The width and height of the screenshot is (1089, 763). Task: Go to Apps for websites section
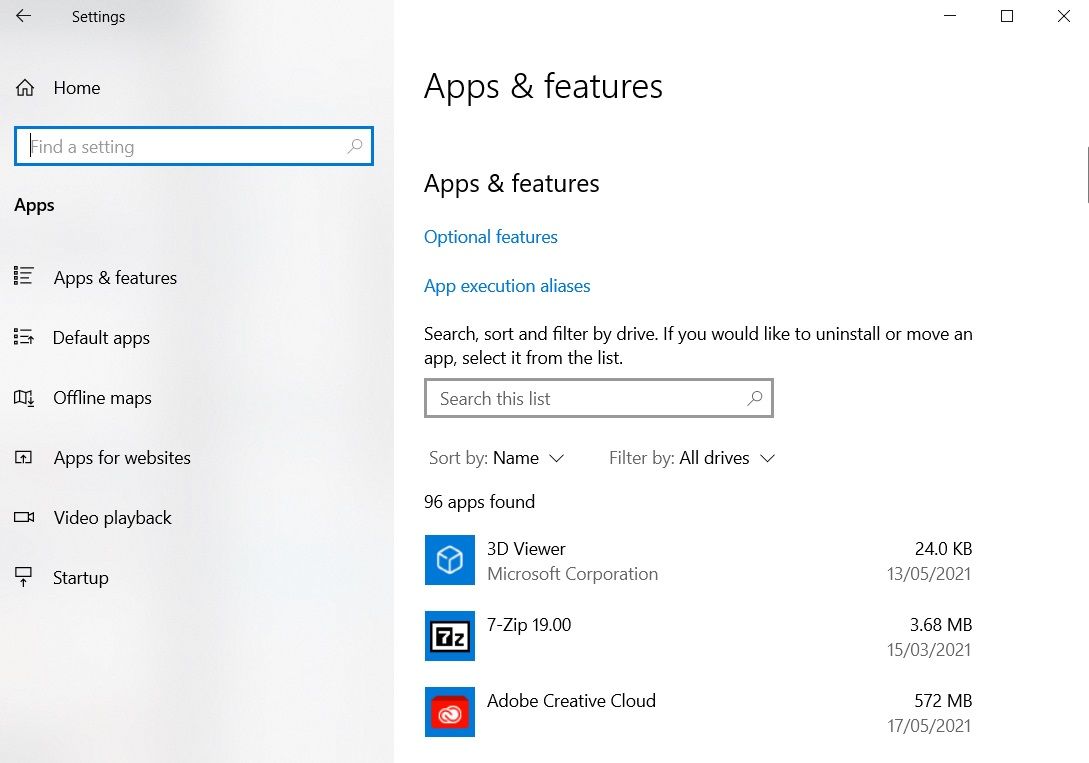122,458
